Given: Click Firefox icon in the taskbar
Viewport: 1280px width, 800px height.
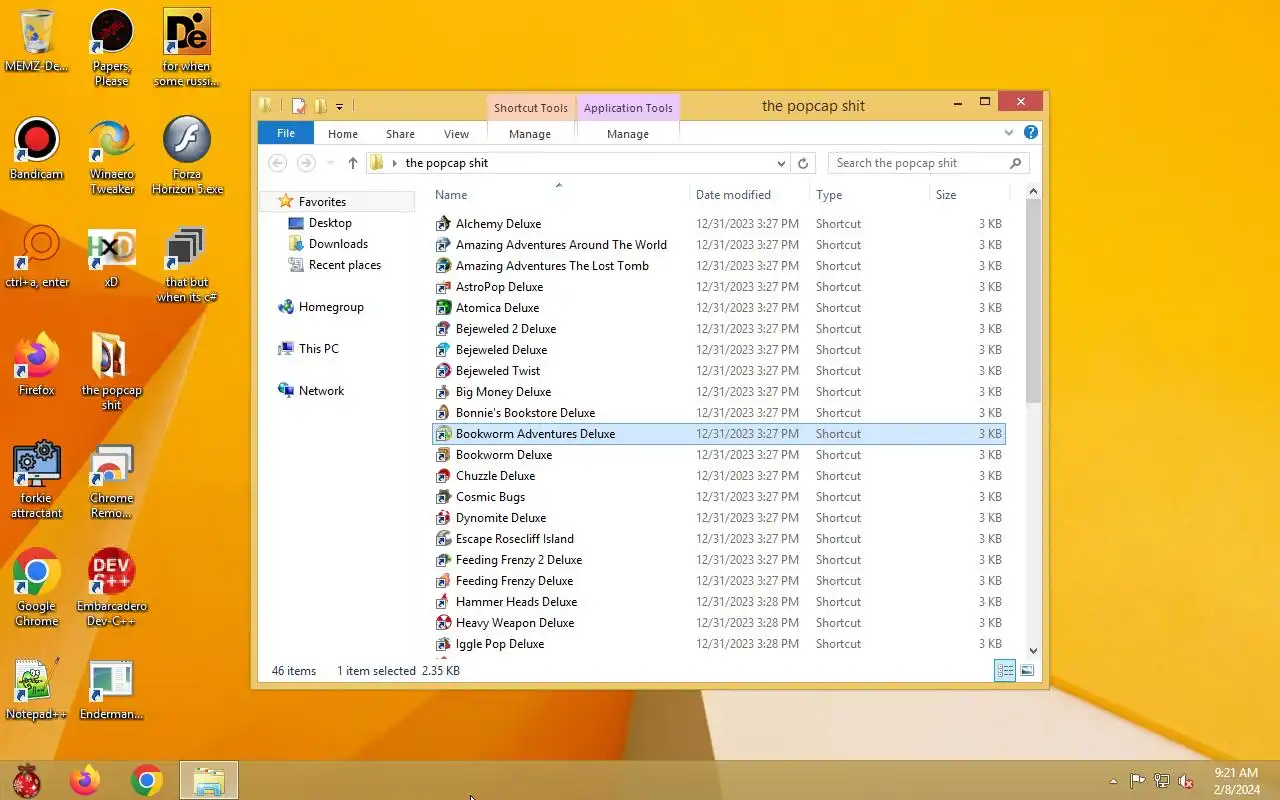Looking at the screenshot, I should [85, 780].
